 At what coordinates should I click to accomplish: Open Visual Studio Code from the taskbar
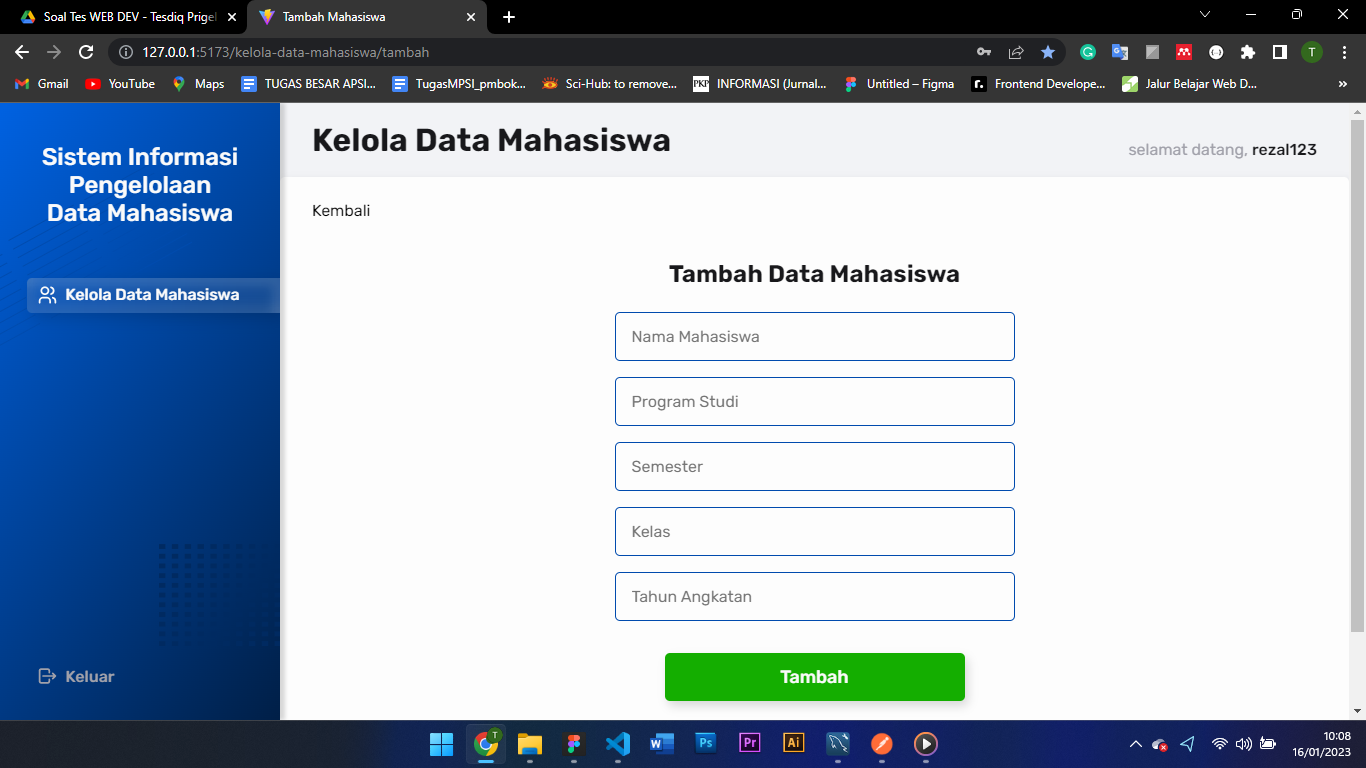[617, 743]
